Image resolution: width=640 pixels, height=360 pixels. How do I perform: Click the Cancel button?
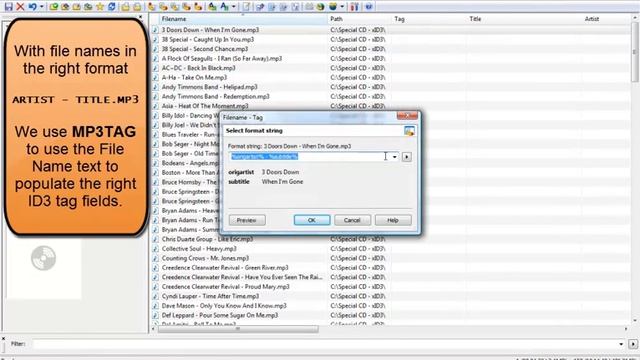352,220
